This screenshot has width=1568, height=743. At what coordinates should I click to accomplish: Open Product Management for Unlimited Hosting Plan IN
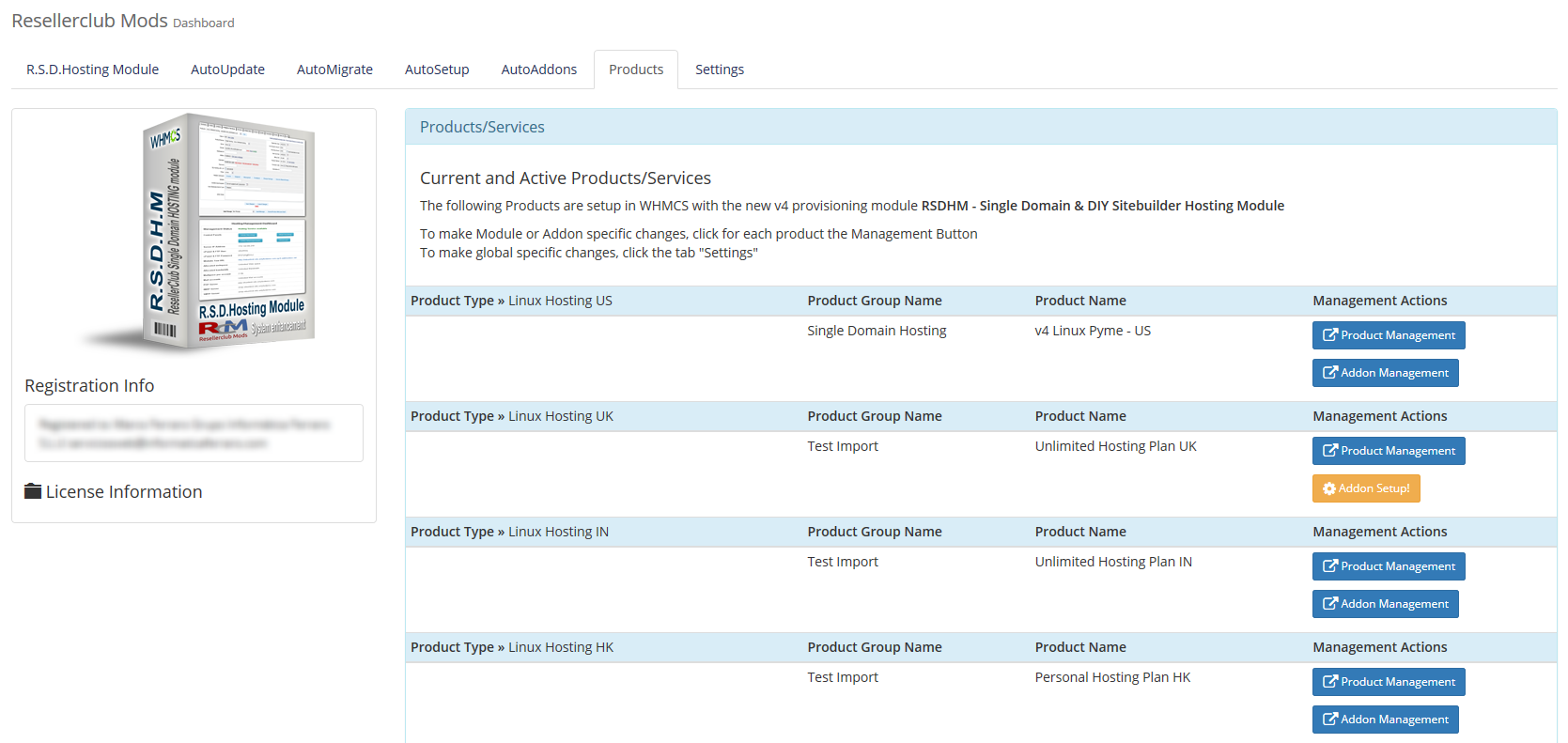coord(1389,566)
